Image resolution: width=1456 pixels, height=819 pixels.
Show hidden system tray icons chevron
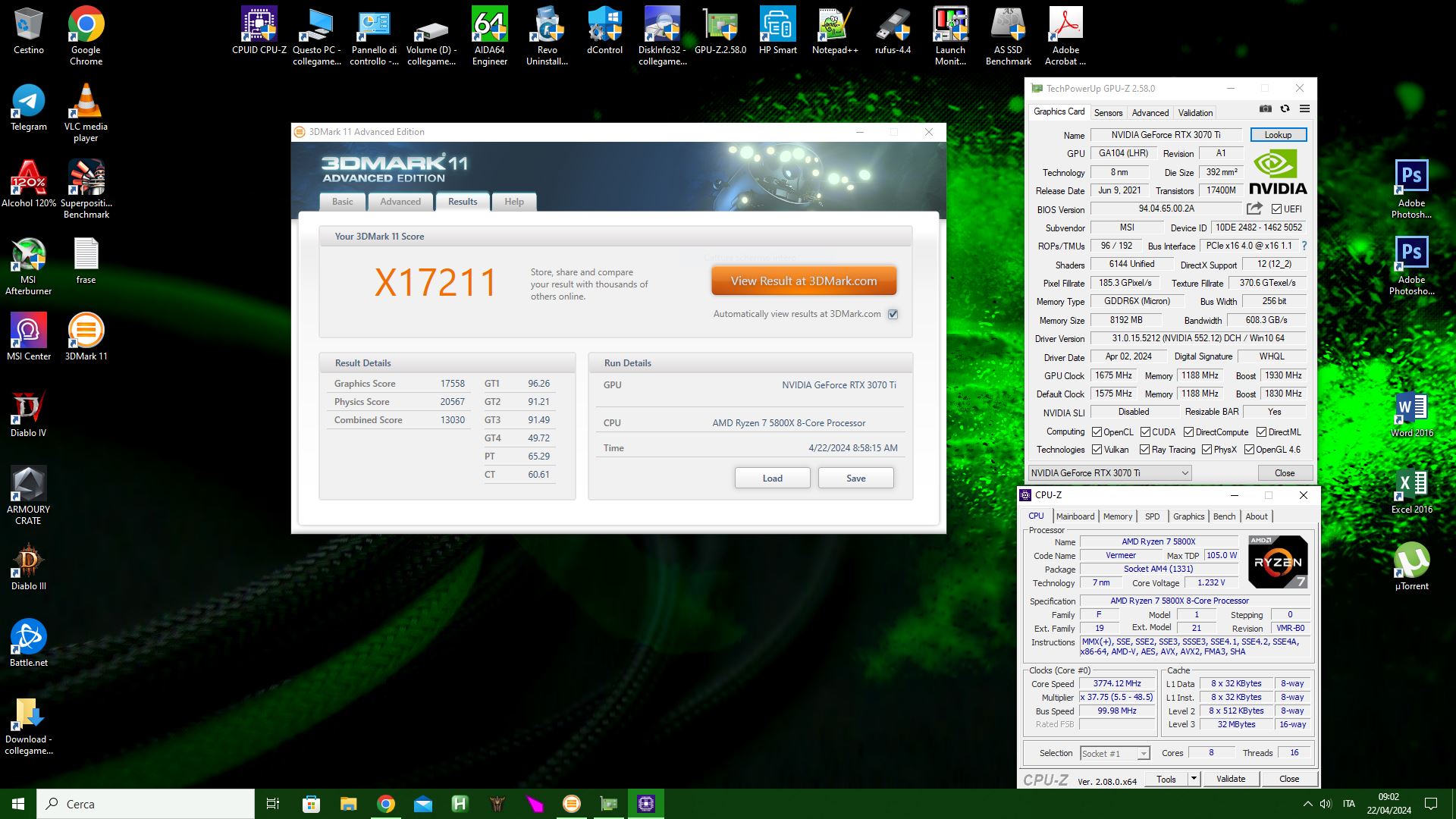(x=1307, y=804)
